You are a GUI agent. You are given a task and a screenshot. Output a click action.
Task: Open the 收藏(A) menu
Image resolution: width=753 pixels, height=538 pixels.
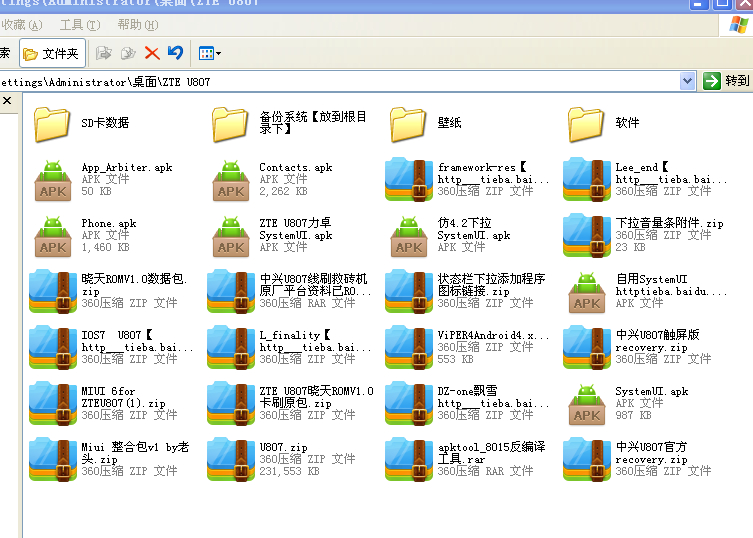[22, 24]
